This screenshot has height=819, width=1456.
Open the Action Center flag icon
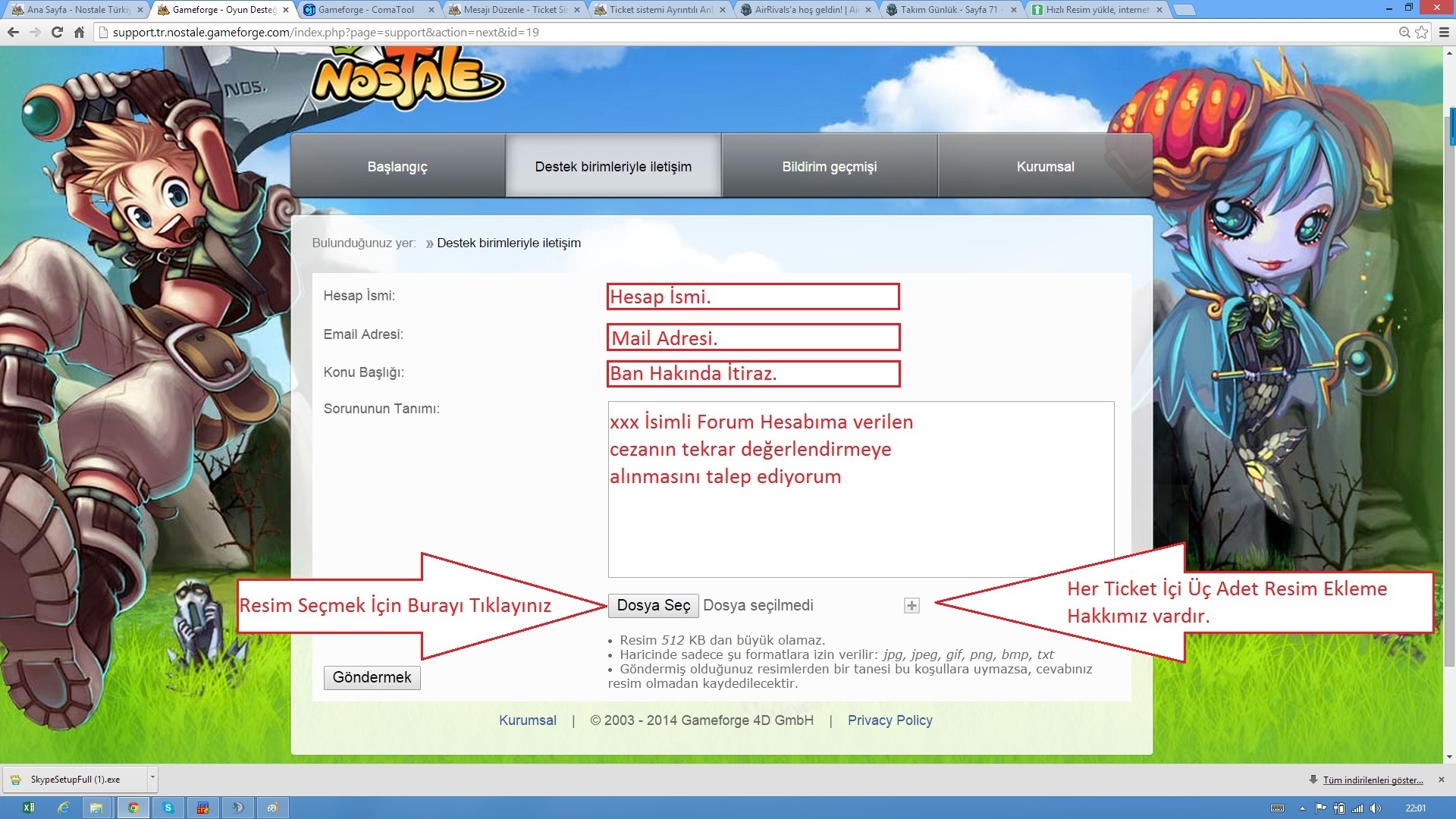click(x=1320, y=808)
